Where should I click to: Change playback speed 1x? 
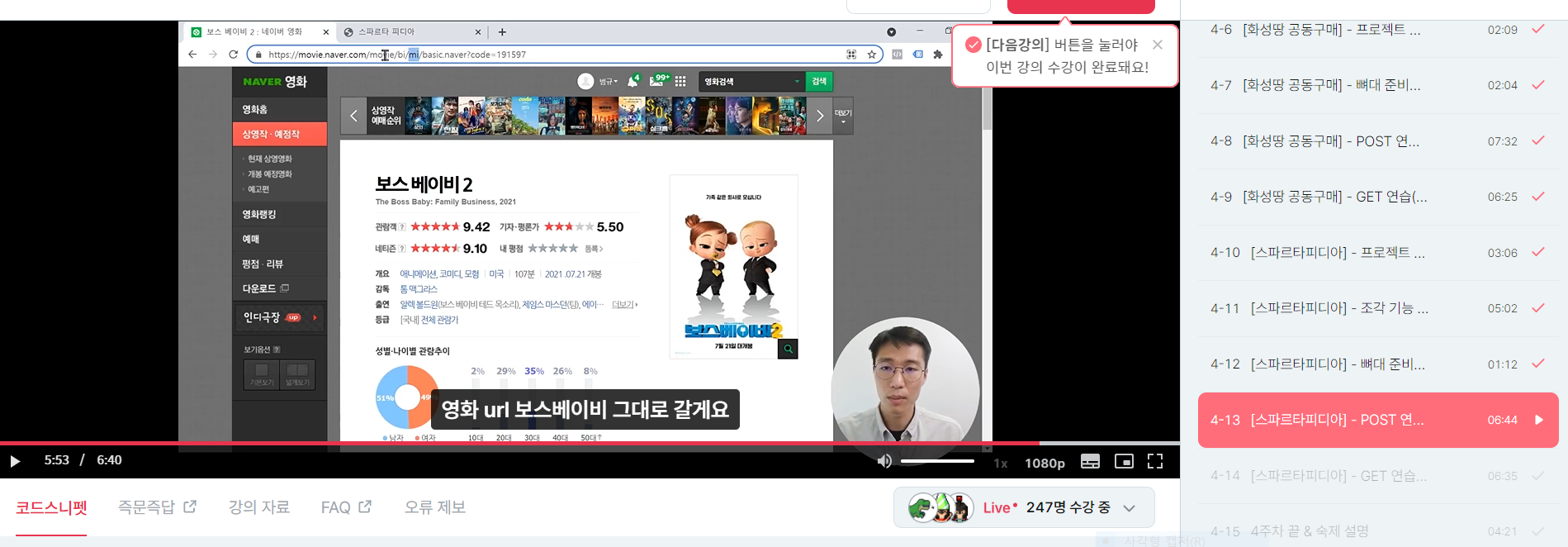(1000, 463)
